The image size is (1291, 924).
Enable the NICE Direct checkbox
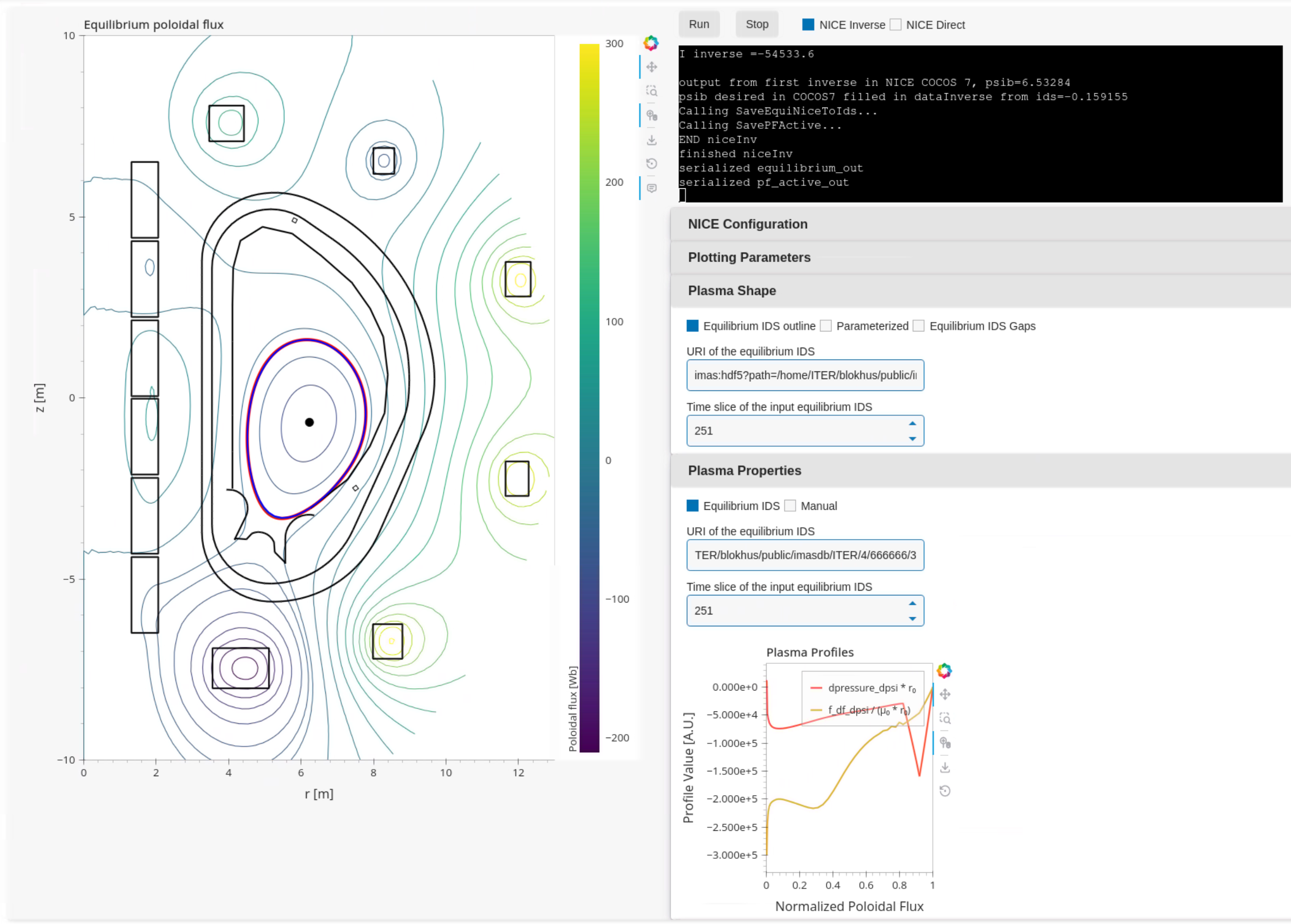[x=896, y=24]
